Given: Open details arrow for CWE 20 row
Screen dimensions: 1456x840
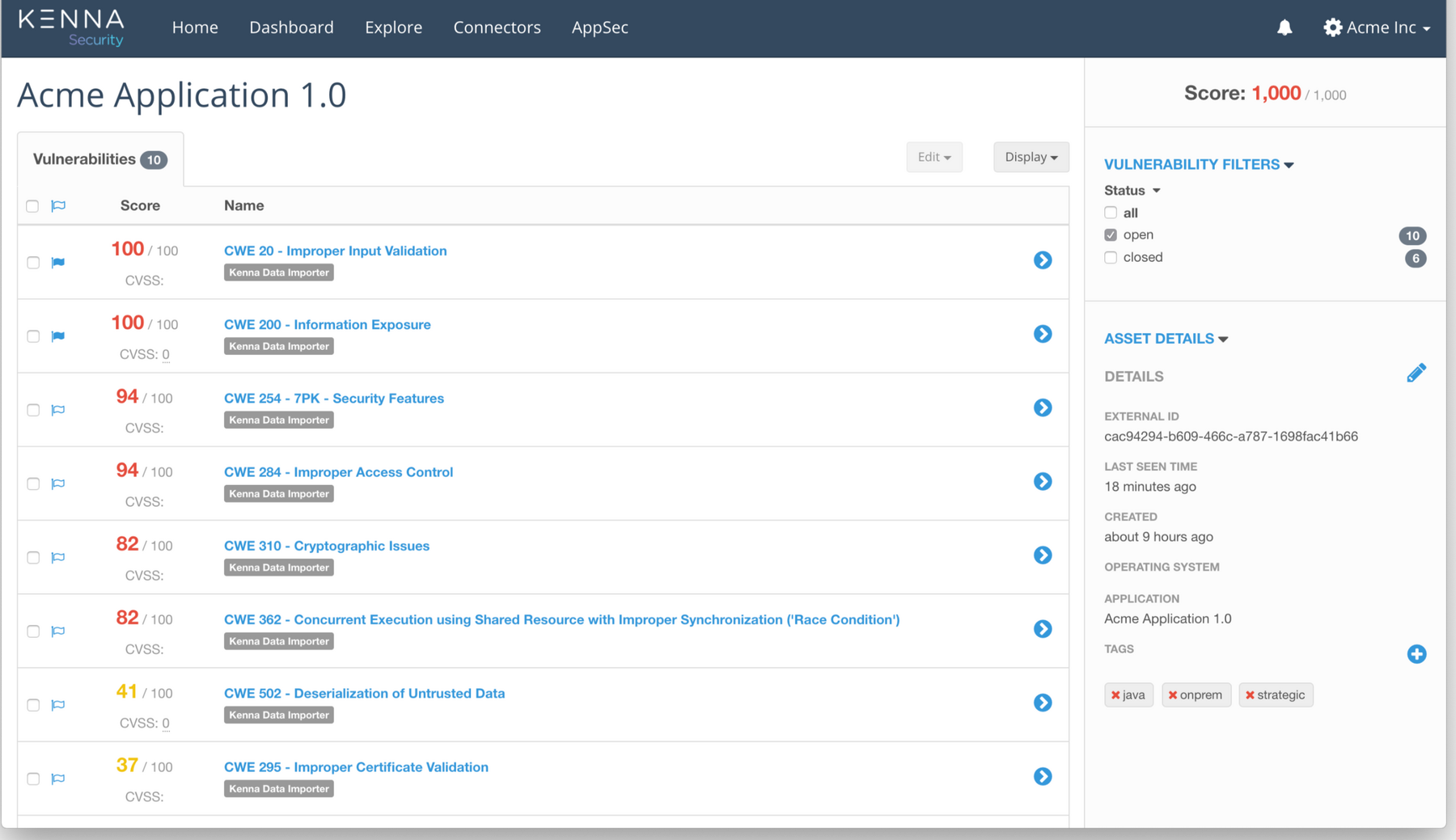Looking at the screenshot, I should tap(1042, 260).
